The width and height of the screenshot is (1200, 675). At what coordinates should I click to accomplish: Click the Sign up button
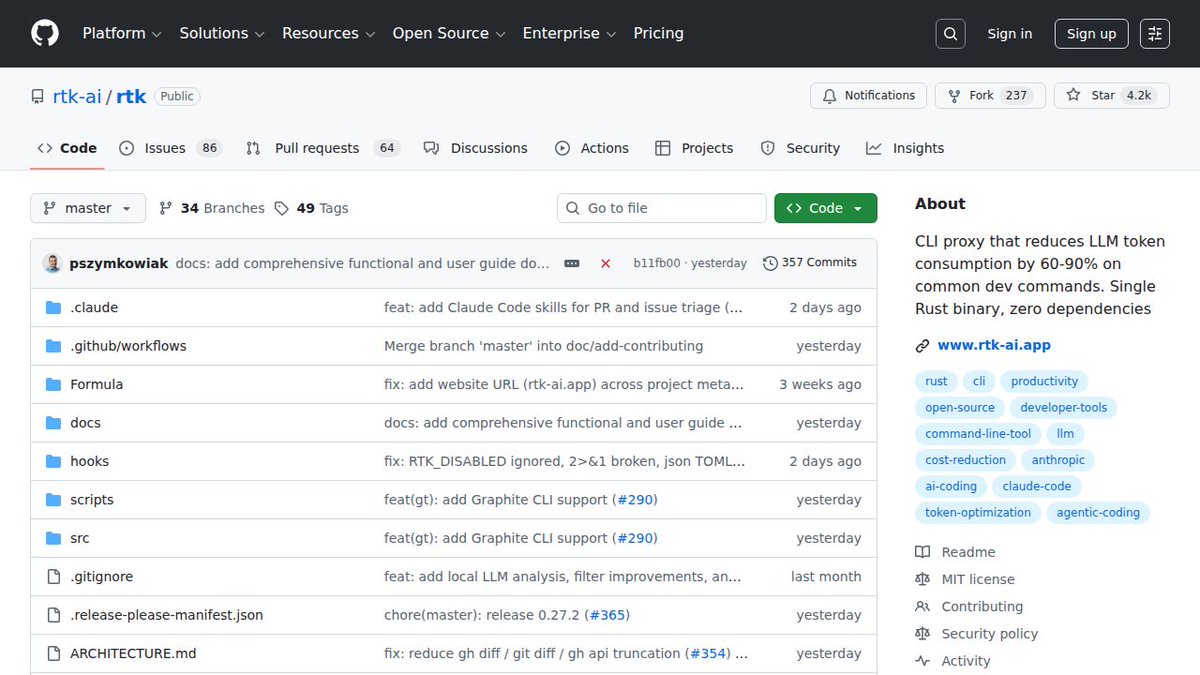(1092, 33)
